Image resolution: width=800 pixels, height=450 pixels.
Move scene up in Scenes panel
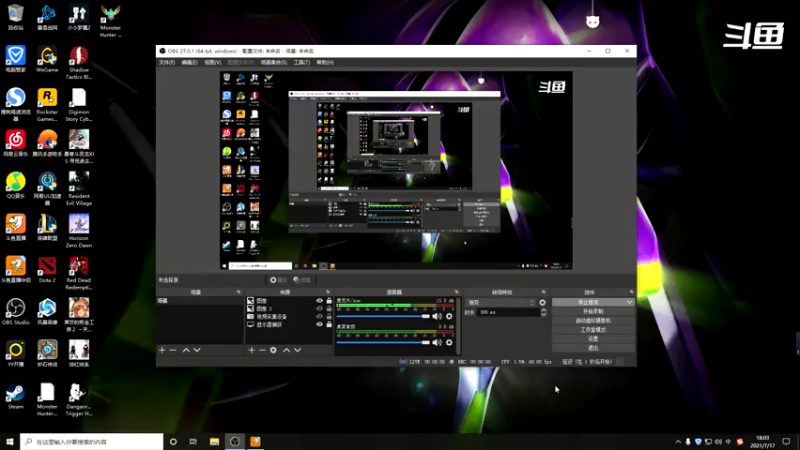(186, 350)
